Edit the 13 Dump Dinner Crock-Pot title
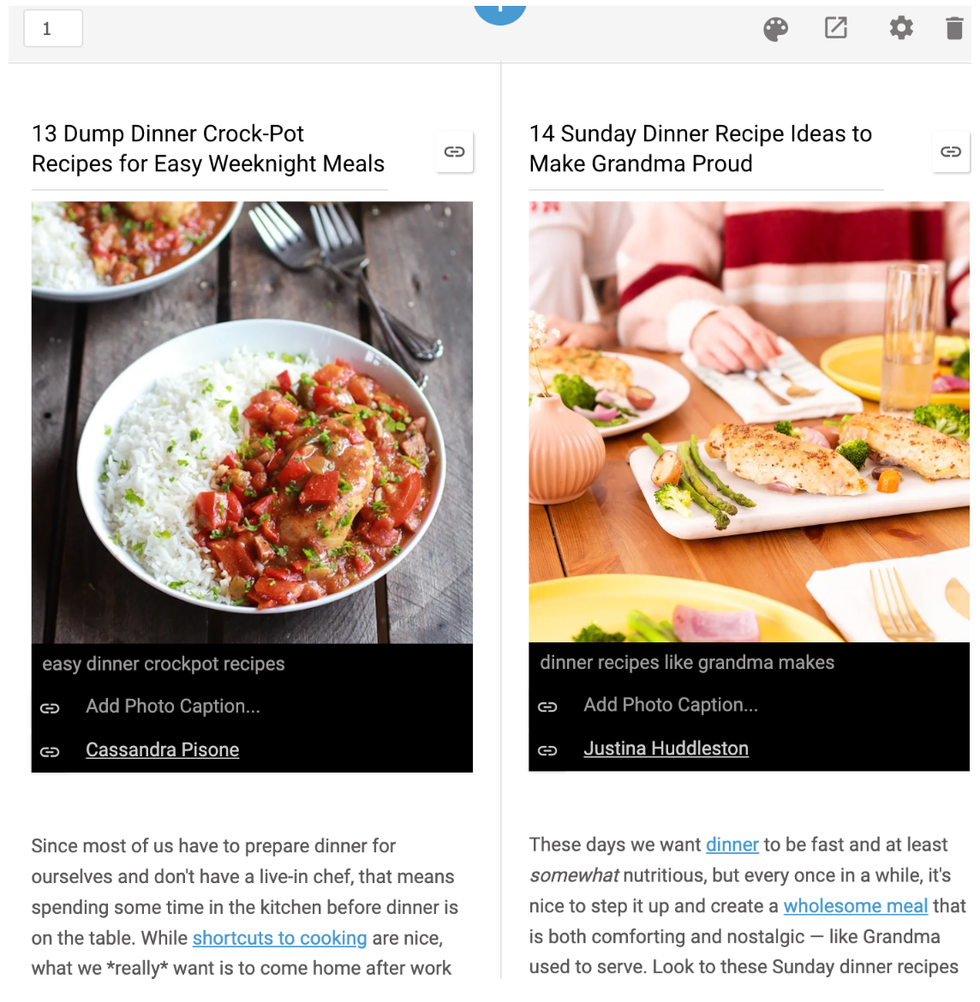Viewport: 980px width, 1002px height. 208,149
